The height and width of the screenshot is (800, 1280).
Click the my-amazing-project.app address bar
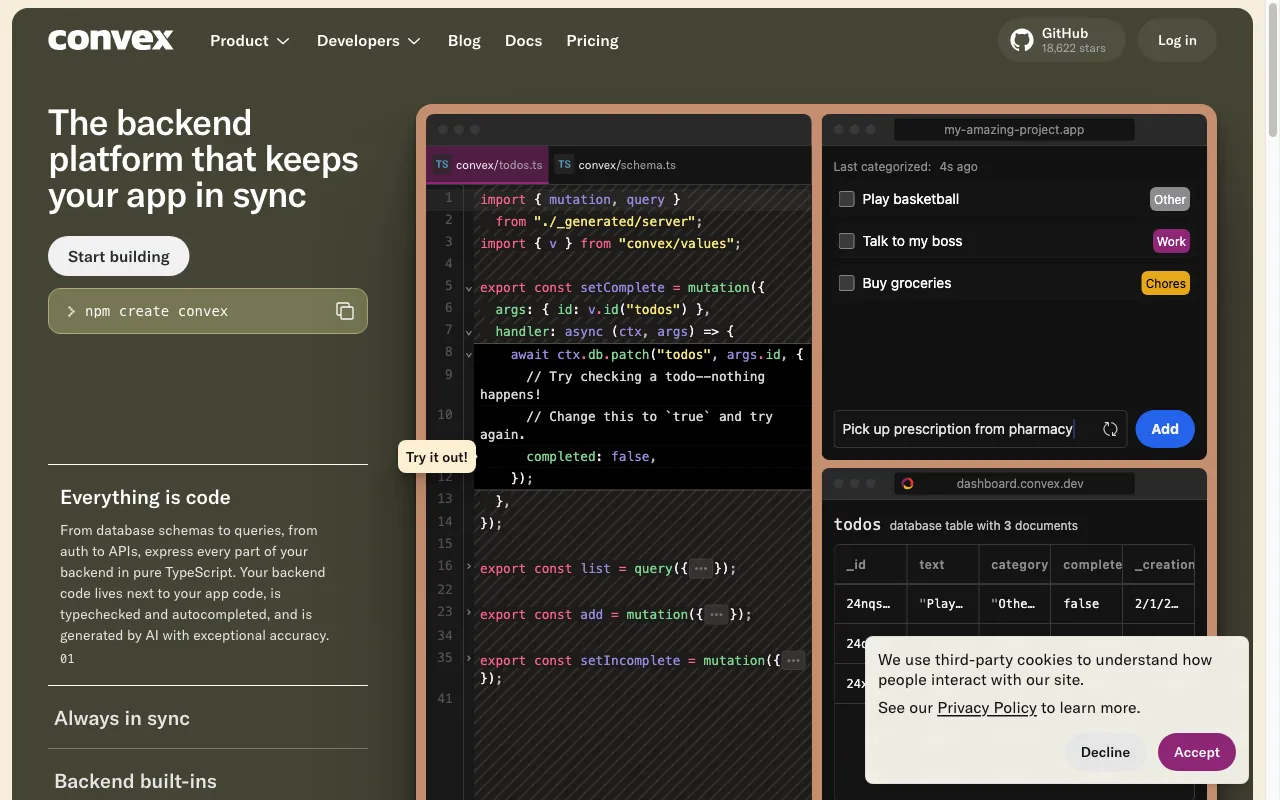[1014, 130]
